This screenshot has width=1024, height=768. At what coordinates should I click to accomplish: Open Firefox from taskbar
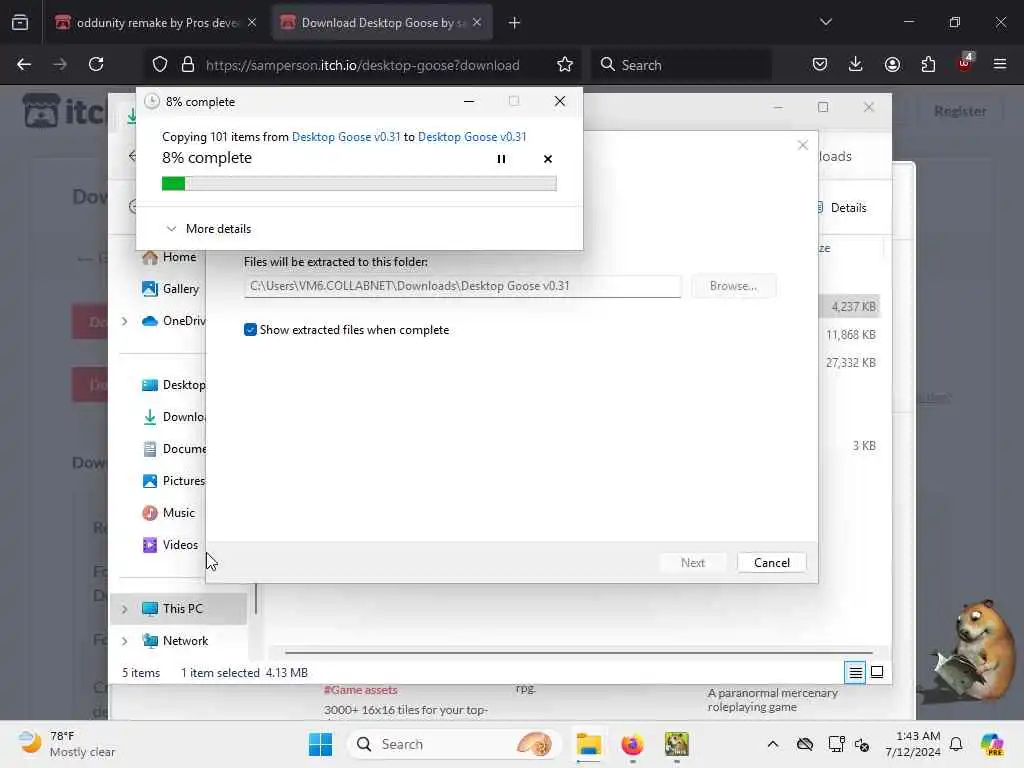pos(632,744)
